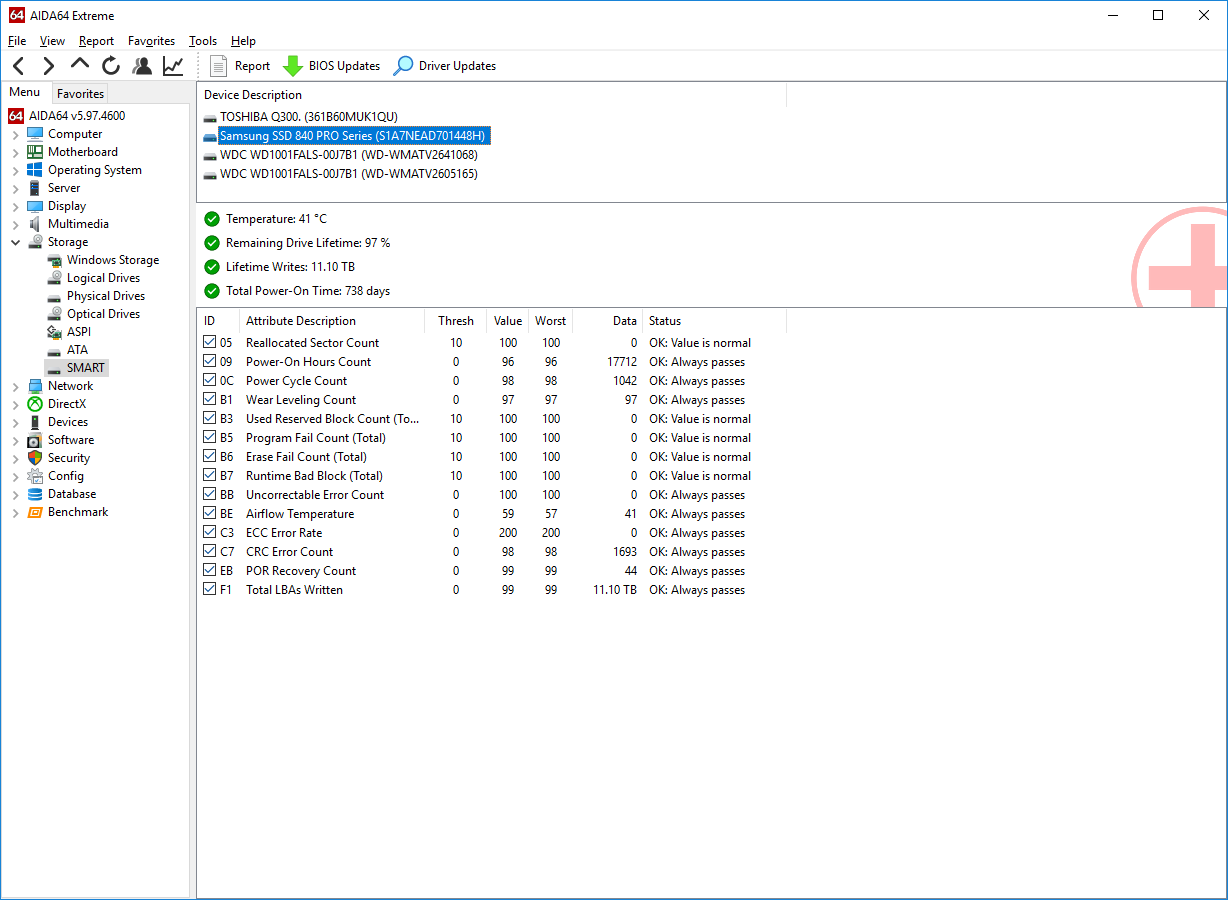Click the Driver Updates button label

click(457, 66)
